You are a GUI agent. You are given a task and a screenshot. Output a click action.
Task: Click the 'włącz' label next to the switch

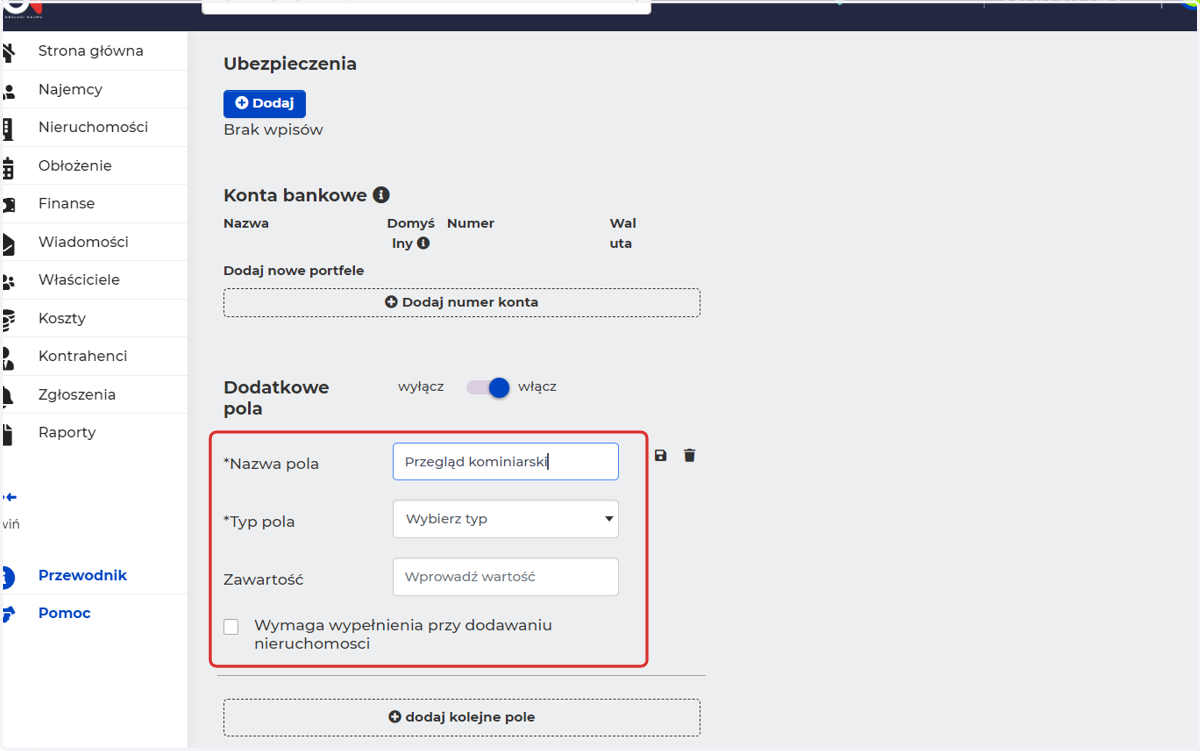[537, 386]
